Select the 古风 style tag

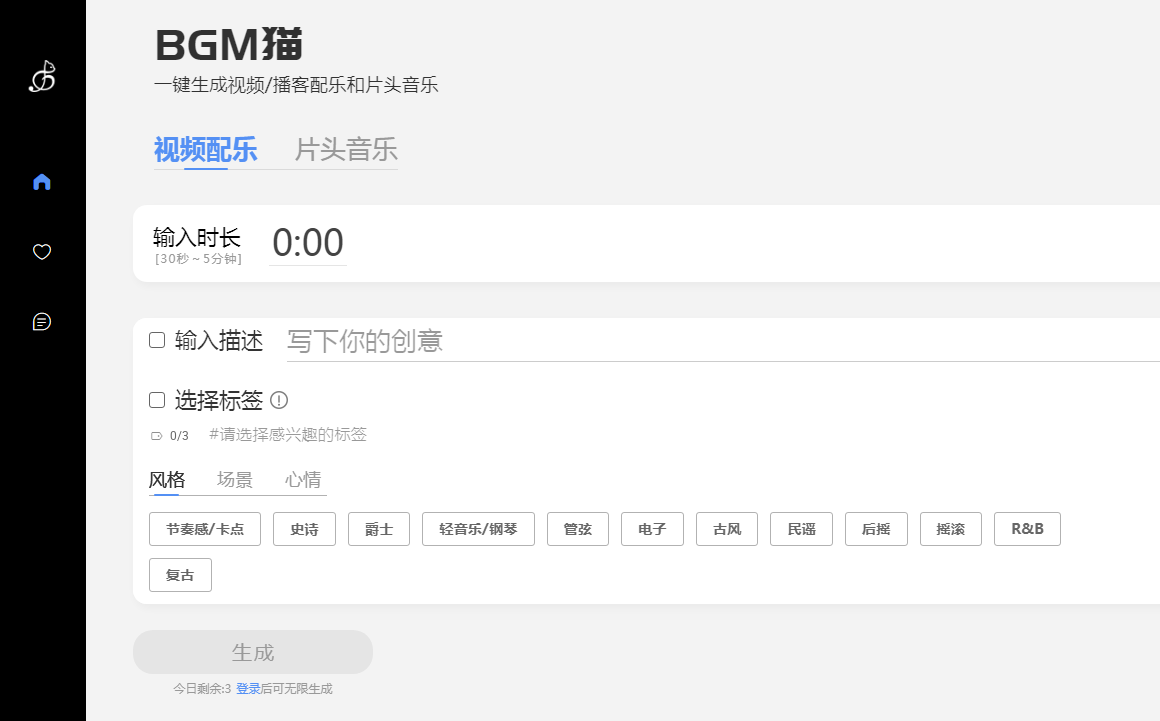[x=726, y=529]
